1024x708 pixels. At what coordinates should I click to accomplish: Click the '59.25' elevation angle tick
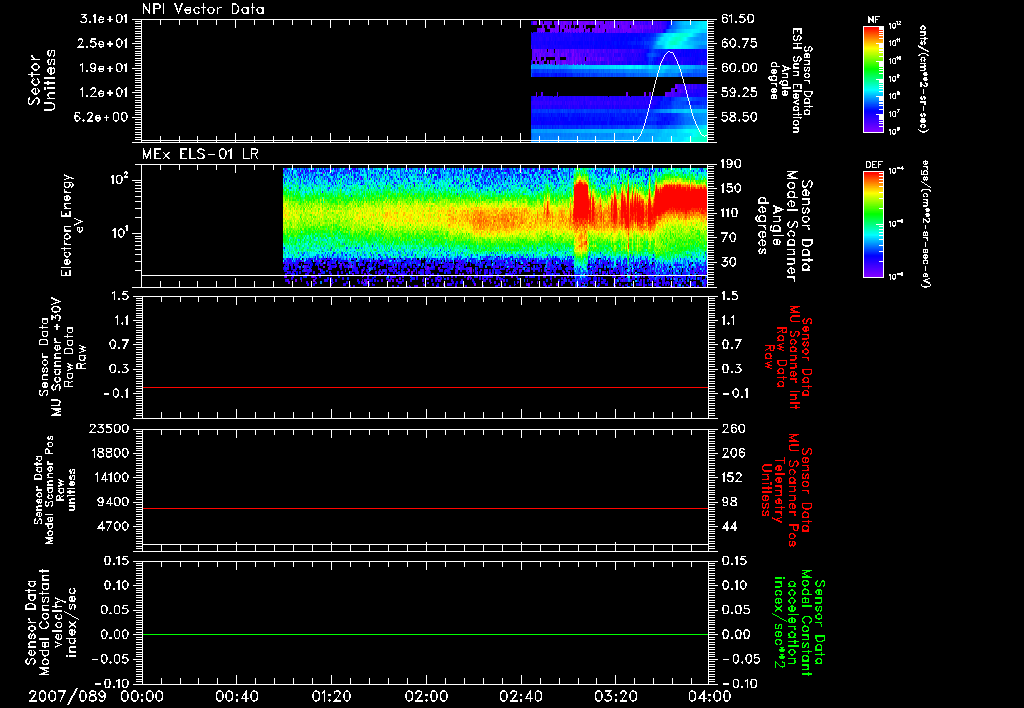tap(739, 93)
